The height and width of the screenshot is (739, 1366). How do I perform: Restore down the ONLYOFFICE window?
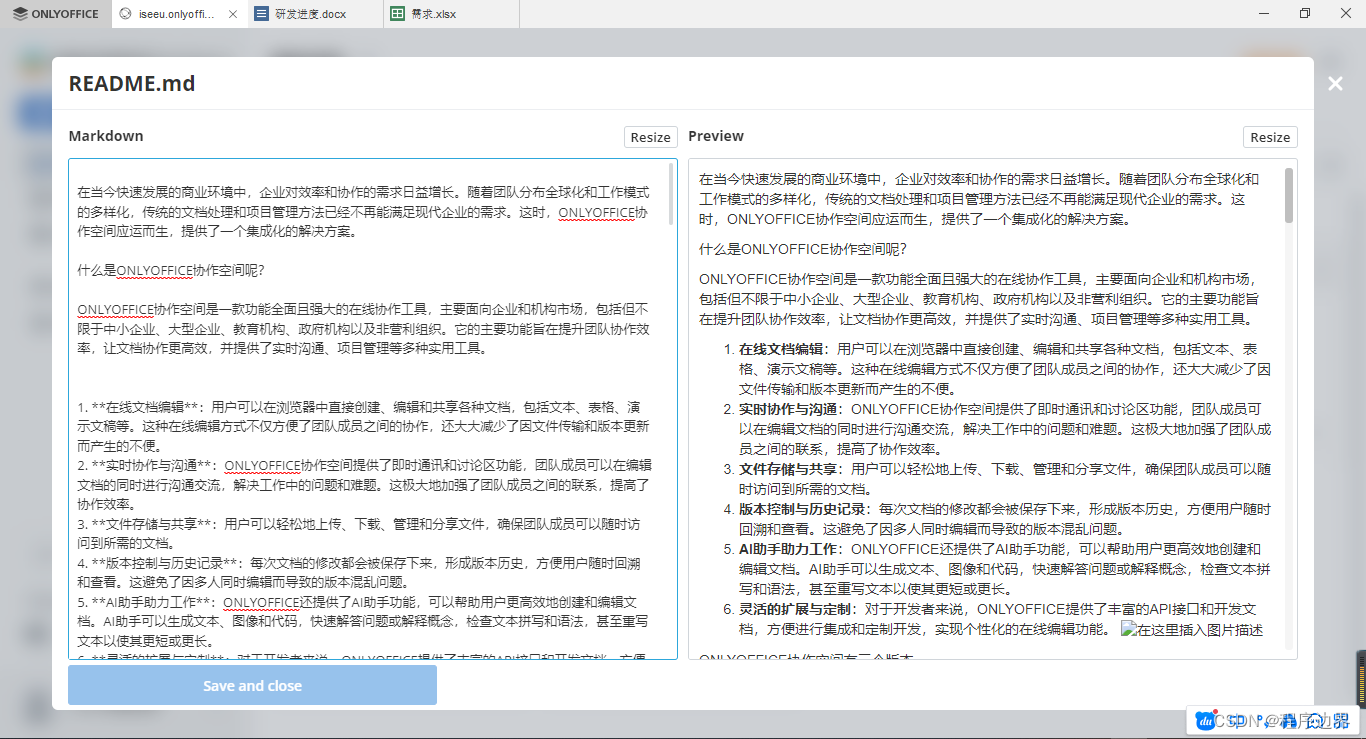pyautogui.click(x=1304, y=13)
